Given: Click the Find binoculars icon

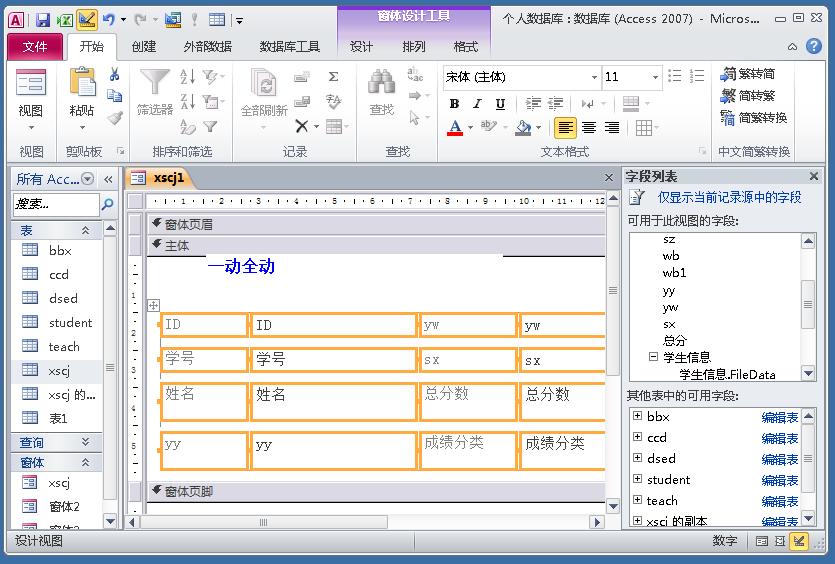Looking at the screenshot, I should click(382, 85).
